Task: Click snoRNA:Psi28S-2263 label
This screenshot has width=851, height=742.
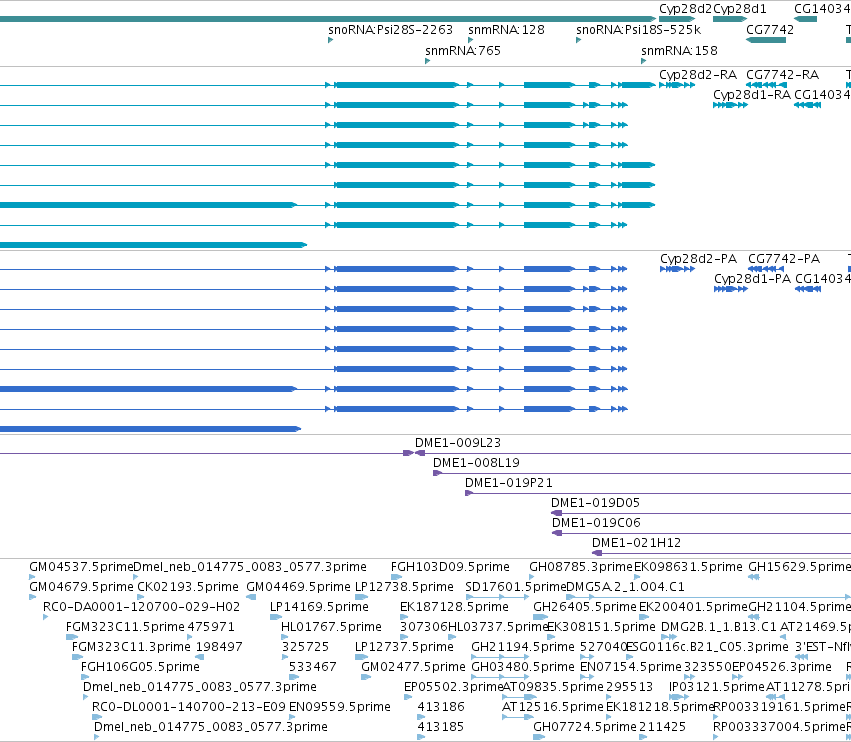Action: click(390, 30)
